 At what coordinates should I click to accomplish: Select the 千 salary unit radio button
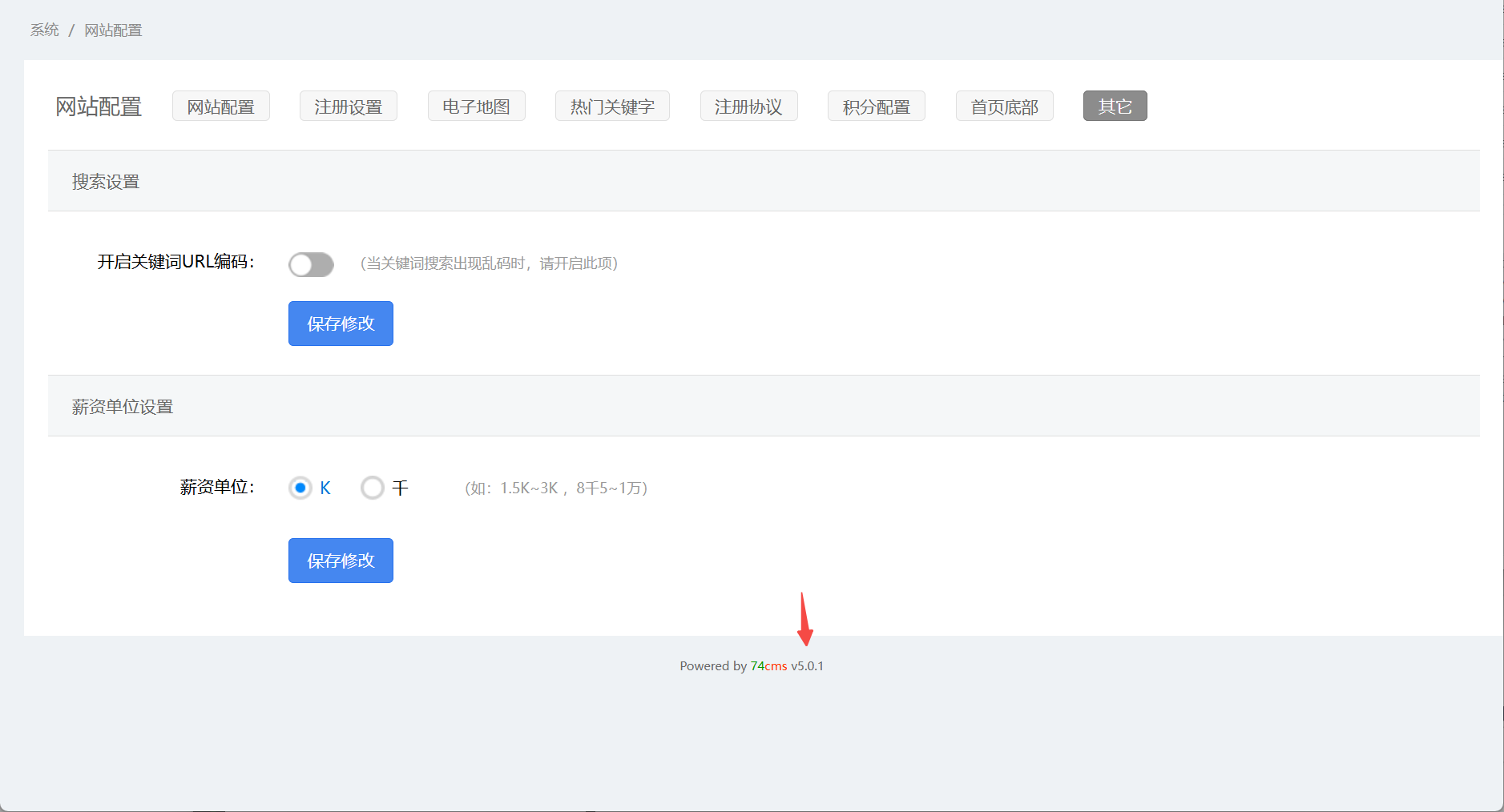coord(373,488)
